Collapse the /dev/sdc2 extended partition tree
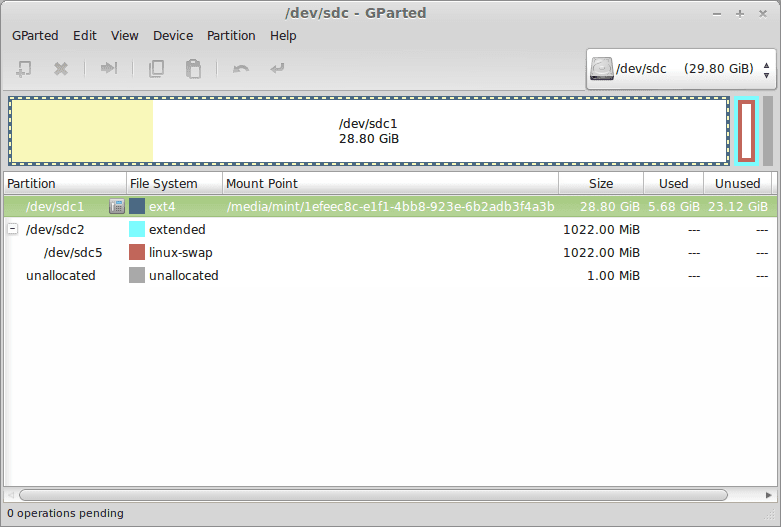781x527 pixels. pyautogui.click(x=13, y=229)
